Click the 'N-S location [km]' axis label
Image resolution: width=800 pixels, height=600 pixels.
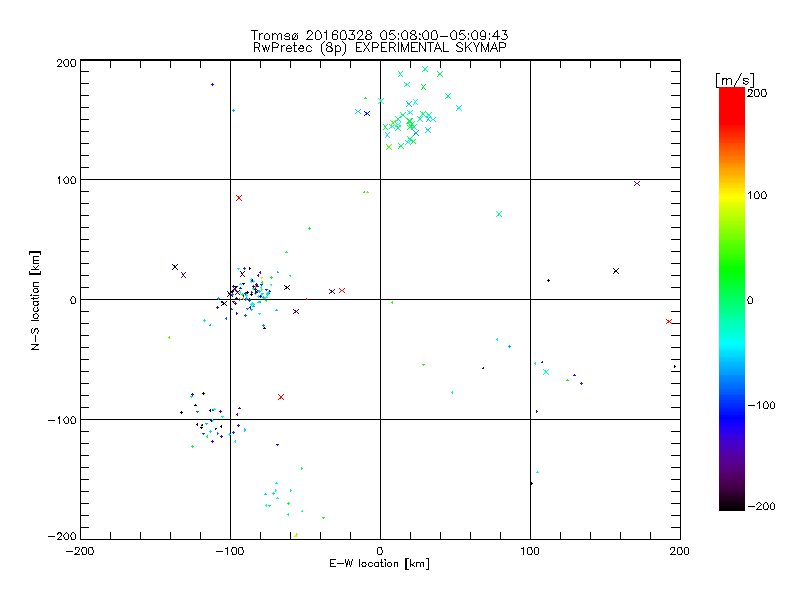35,301
